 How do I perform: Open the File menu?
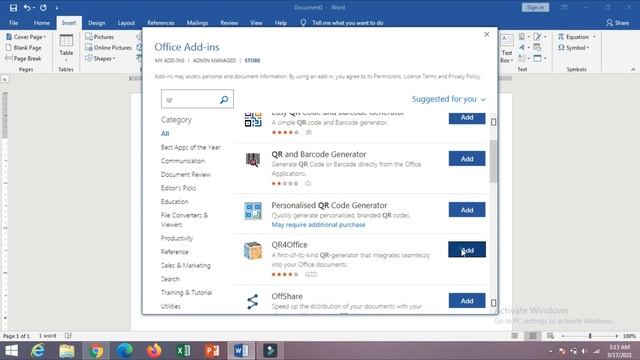[13, 23]
